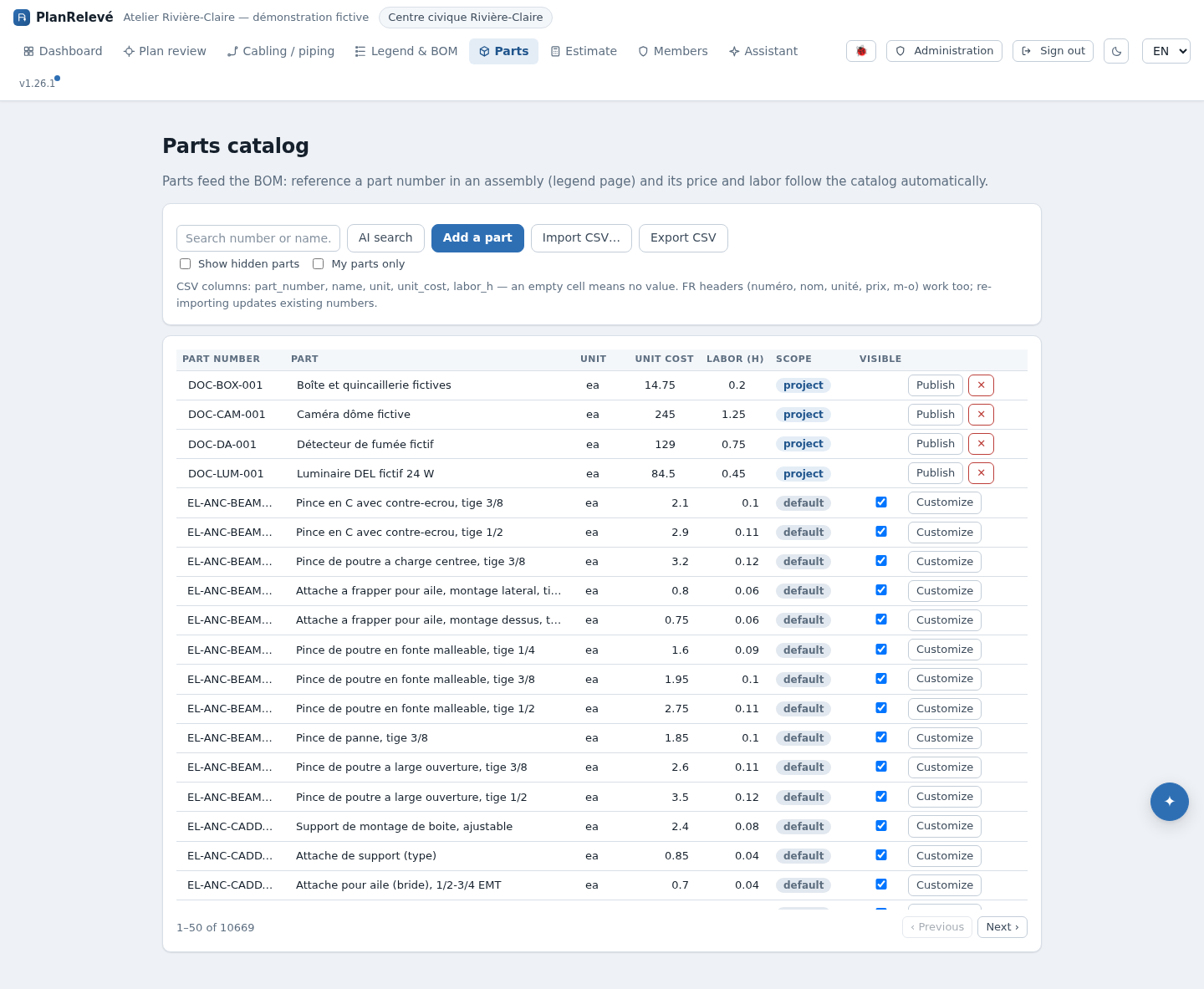1204x989 pixels.
Task: Publish part DOC-BOX-001
Action: (936, 385)
